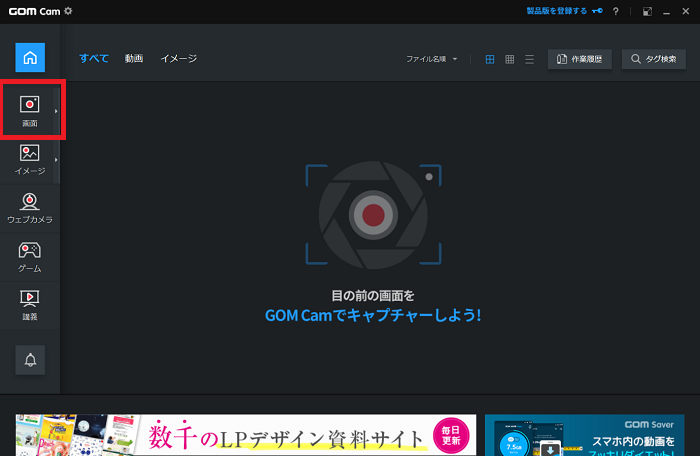Choose the ゲーム game recording mode
The width and height of the screenshot is (700, 456).
point(29,256)
